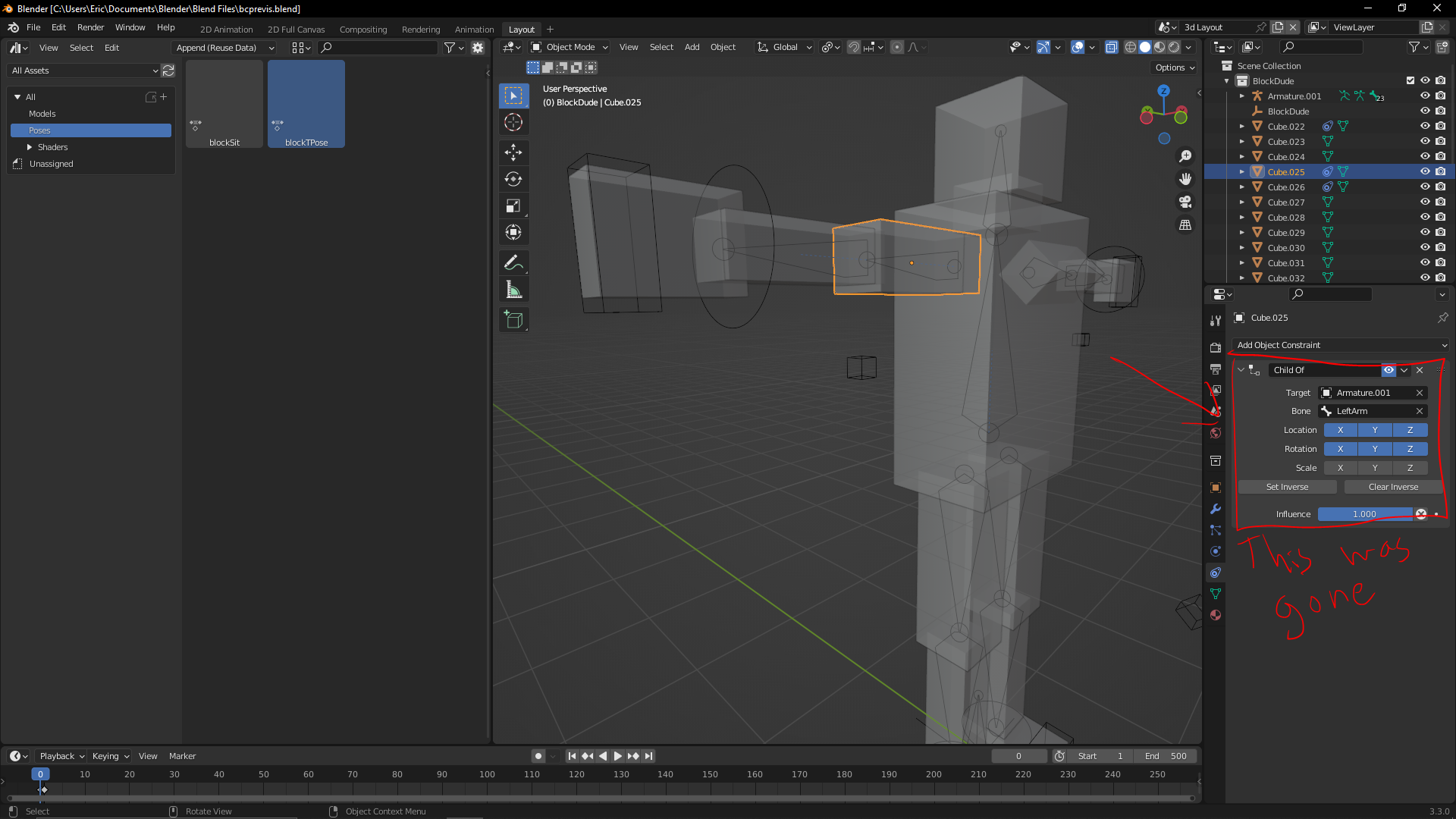Open the Object Constraint properties tab
This screenshot has height=819, width=1456.
[1216, 573]
